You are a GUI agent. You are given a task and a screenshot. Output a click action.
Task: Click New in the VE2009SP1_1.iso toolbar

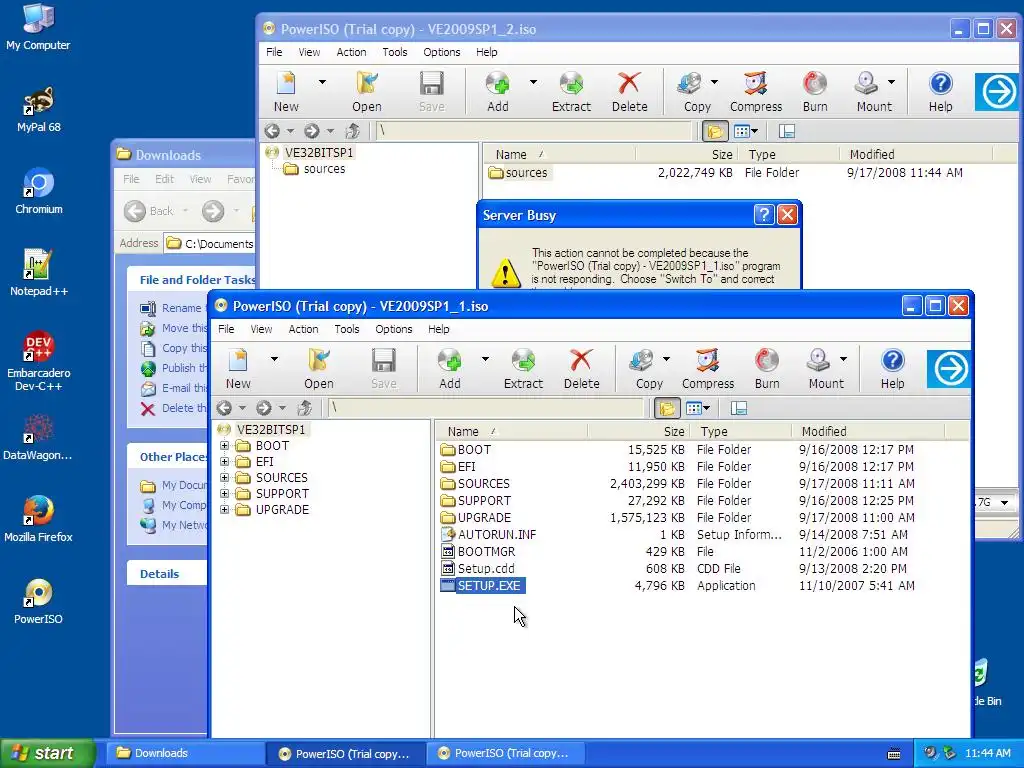point(238,368)
